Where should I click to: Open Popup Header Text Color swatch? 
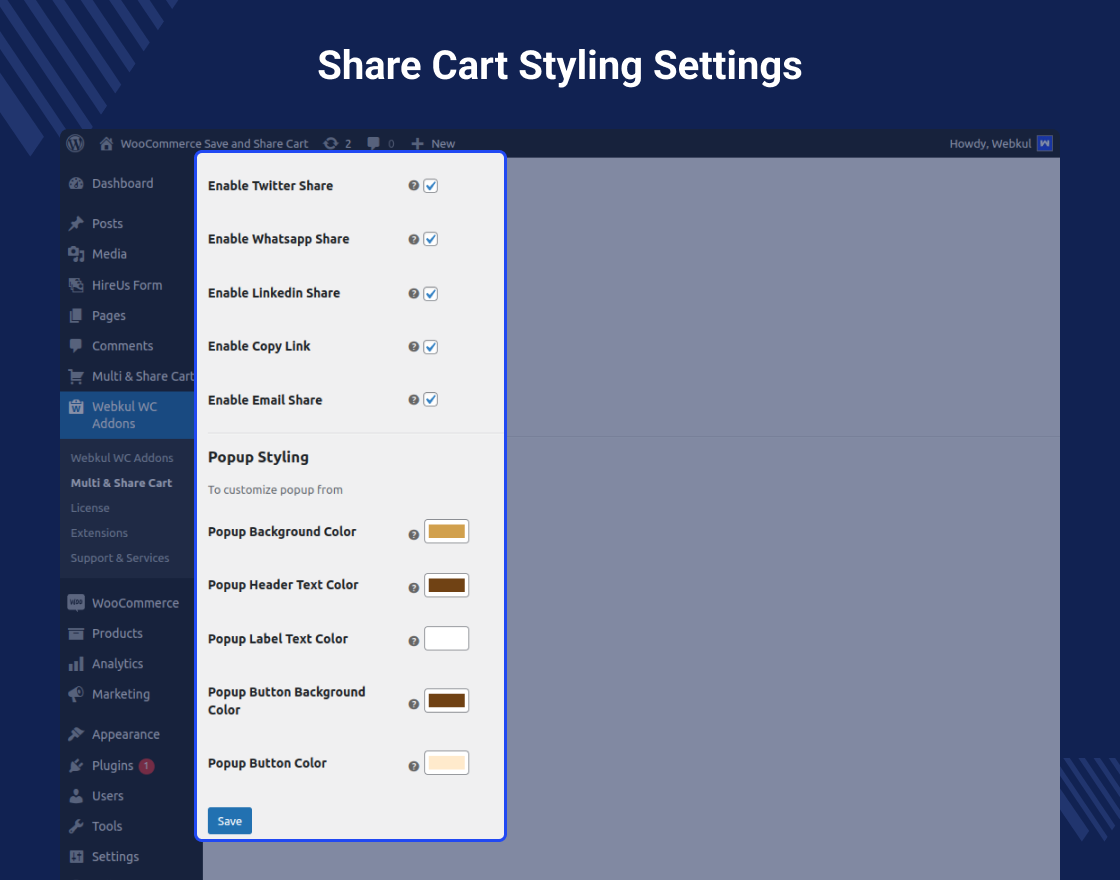pyautogui.click(x=446, y=585)
